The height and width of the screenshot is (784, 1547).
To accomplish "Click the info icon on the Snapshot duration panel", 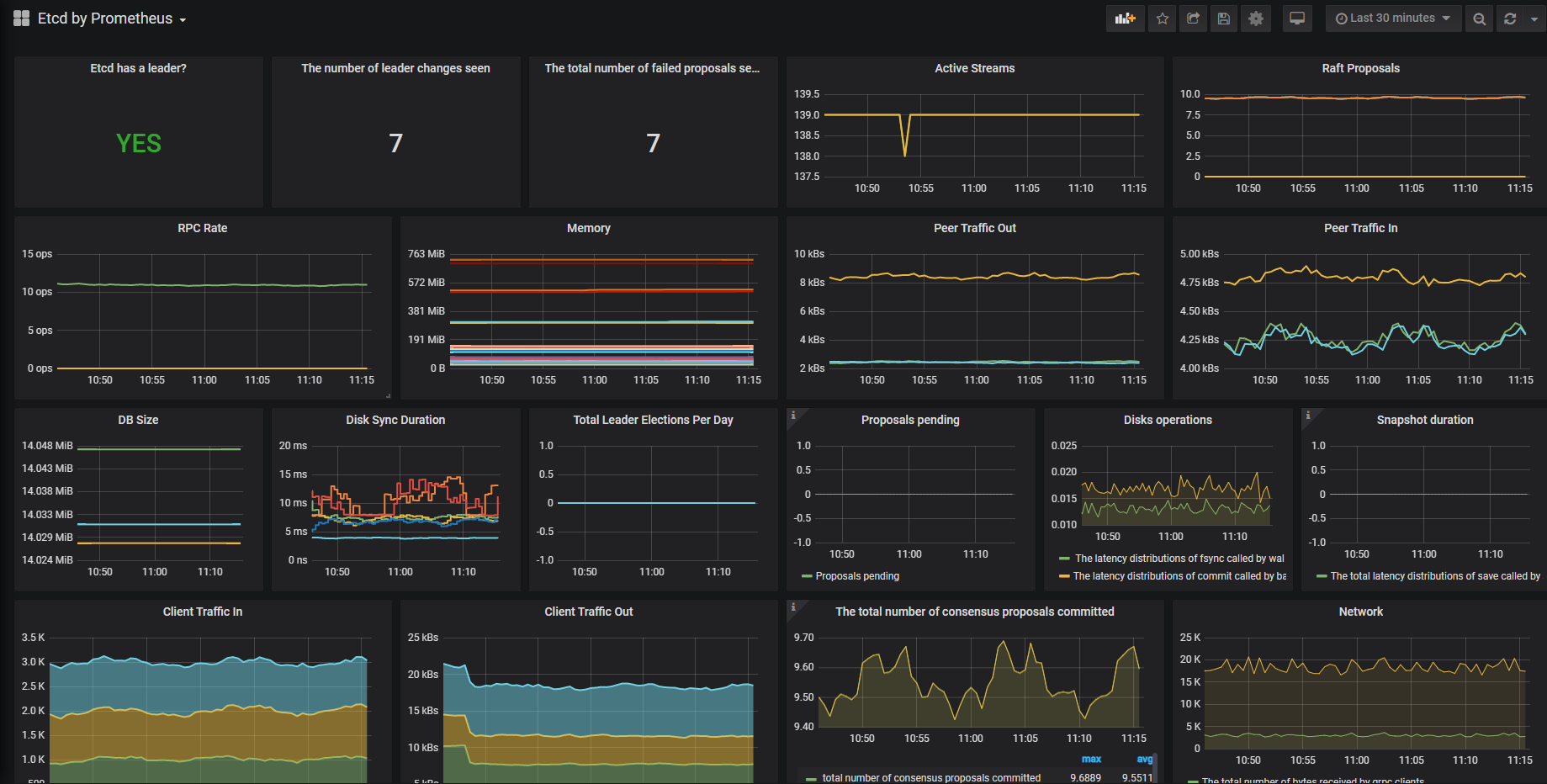I will pyautogui.click(x=1308, y=415).
